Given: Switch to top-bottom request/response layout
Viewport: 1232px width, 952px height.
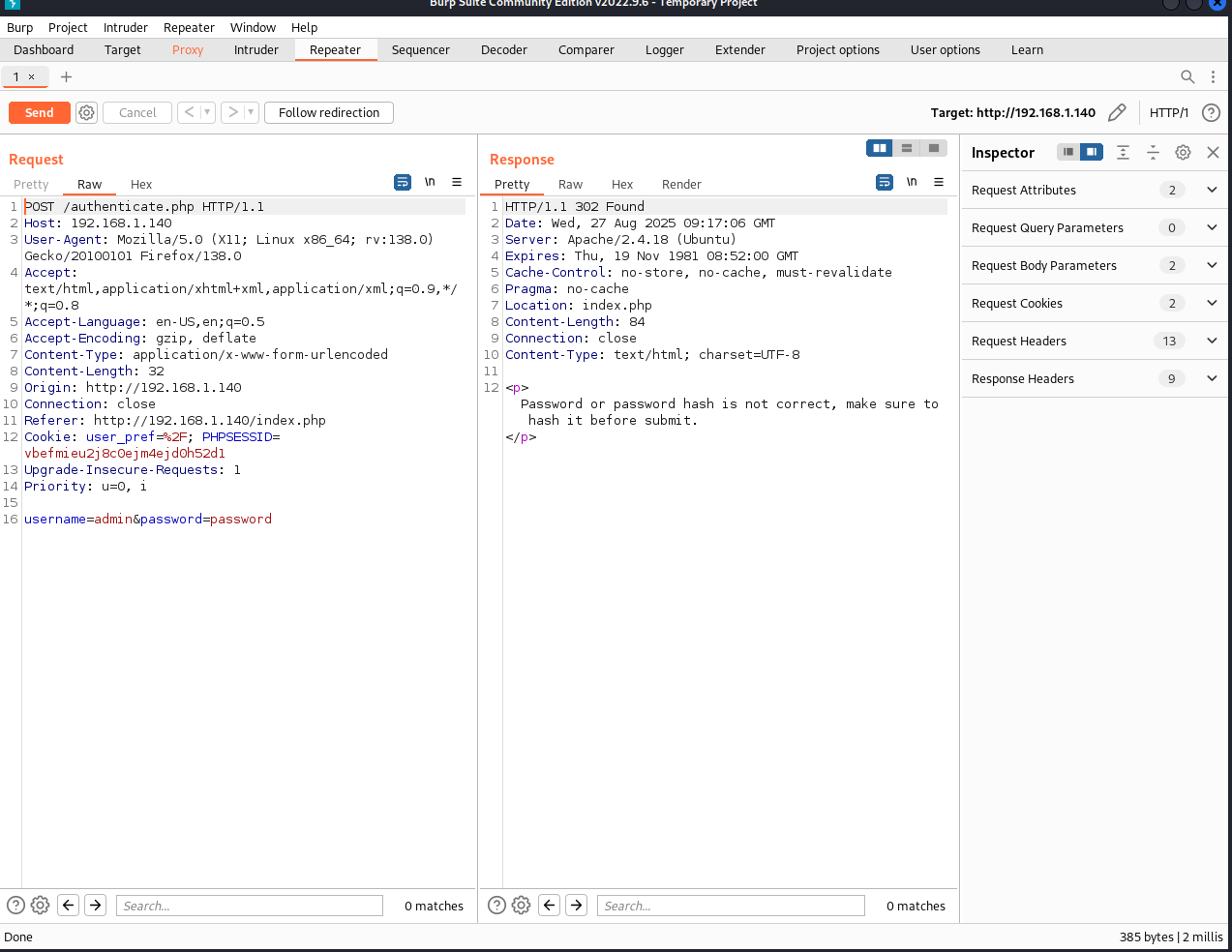Looking at the screenshot, I should click(907, 148).
